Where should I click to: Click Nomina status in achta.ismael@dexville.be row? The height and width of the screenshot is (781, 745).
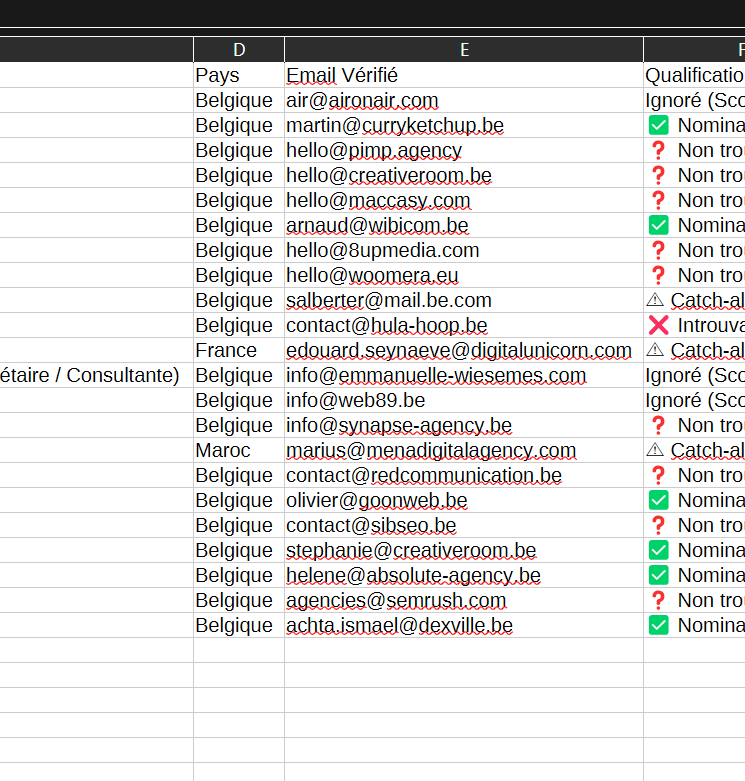coord(695,625)
